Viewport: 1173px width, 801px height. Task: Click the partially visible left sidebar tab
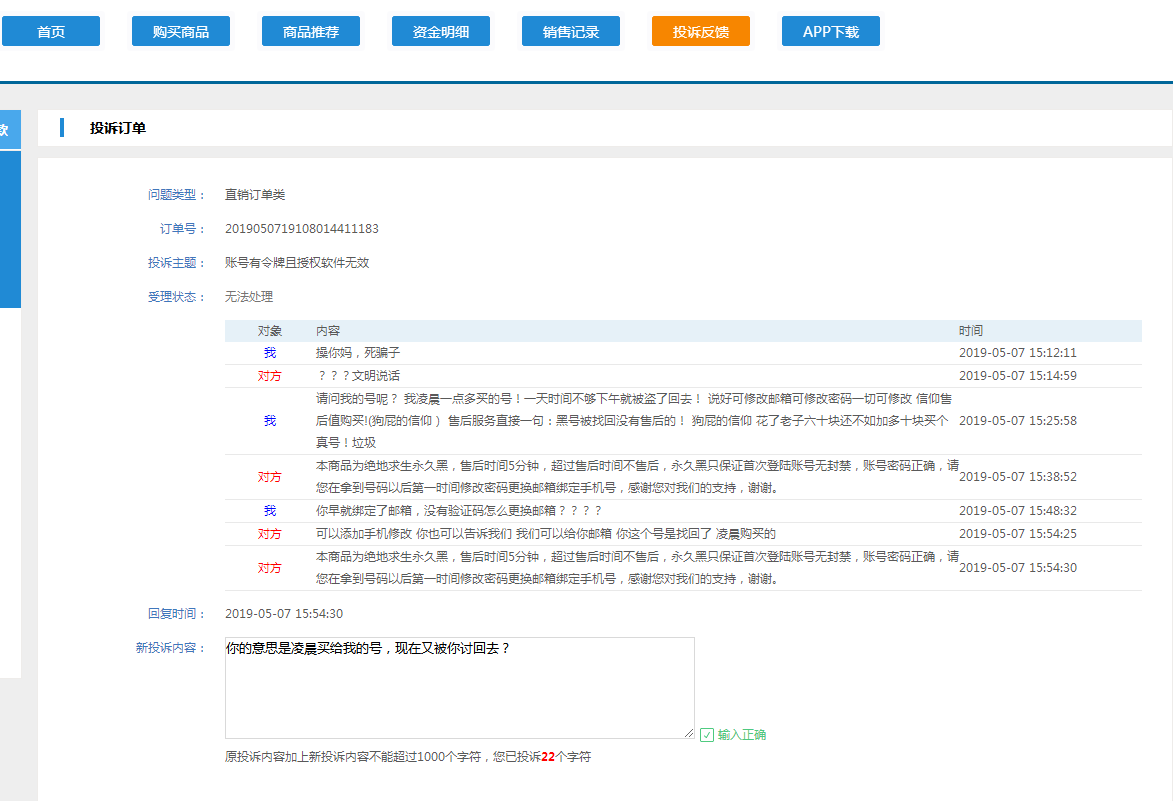tap(10, 130)
